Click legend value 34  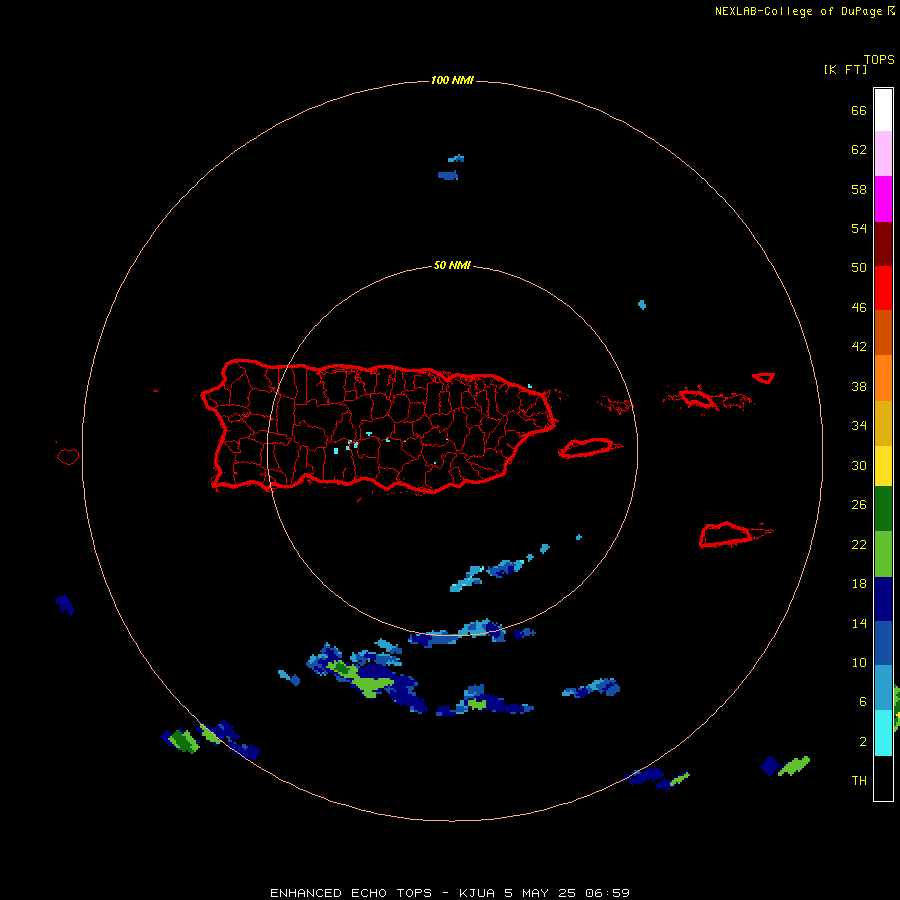[x=859, y=426]
